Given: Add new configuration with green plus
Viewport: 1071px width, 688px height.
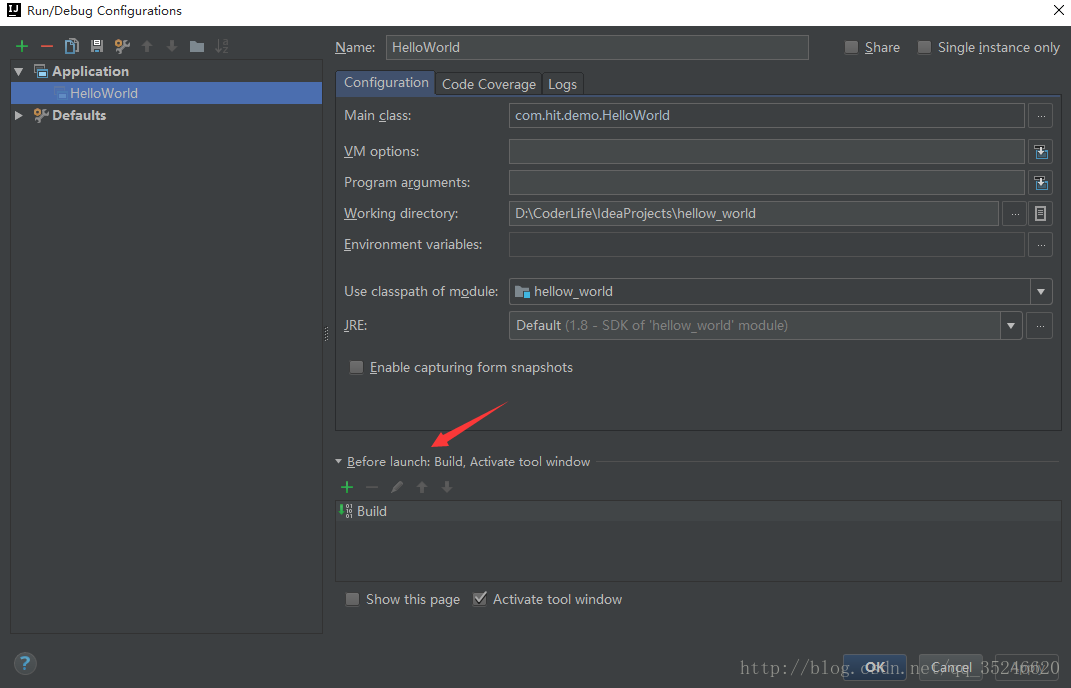Looking at the screenshot, I should pyautogui.click(x=22, y=46).
